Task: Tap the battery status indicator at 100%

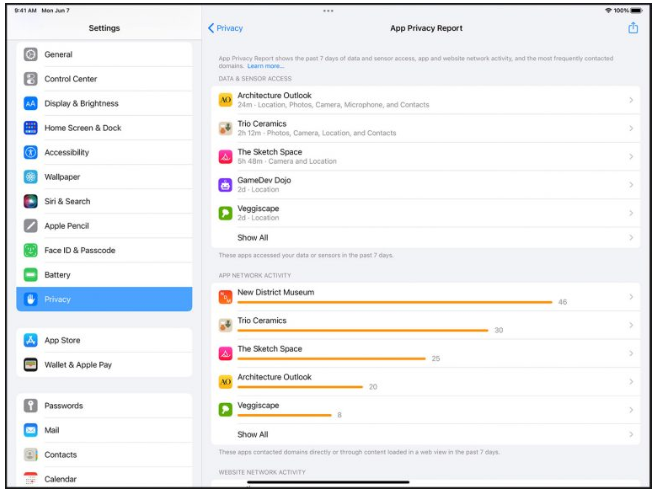Action: pyautogui.click(x=637, y=10)
